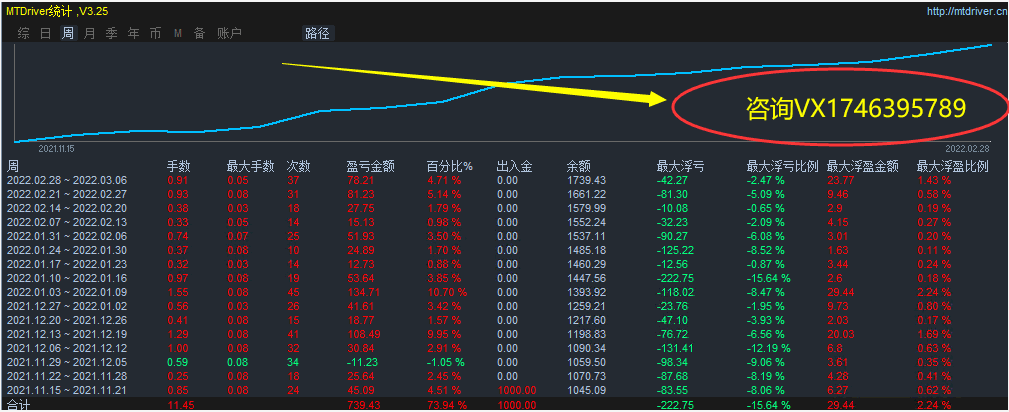Click the balance value 1739.43

[x=586, y=180]
